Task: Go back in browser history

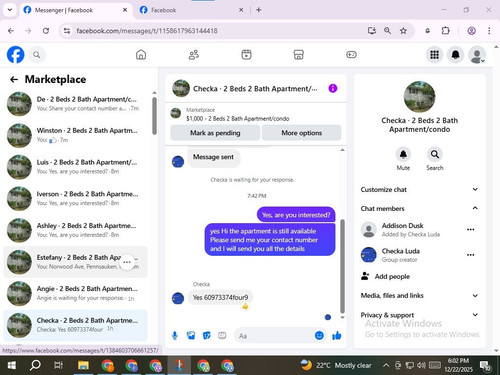Action: point(11,31)
